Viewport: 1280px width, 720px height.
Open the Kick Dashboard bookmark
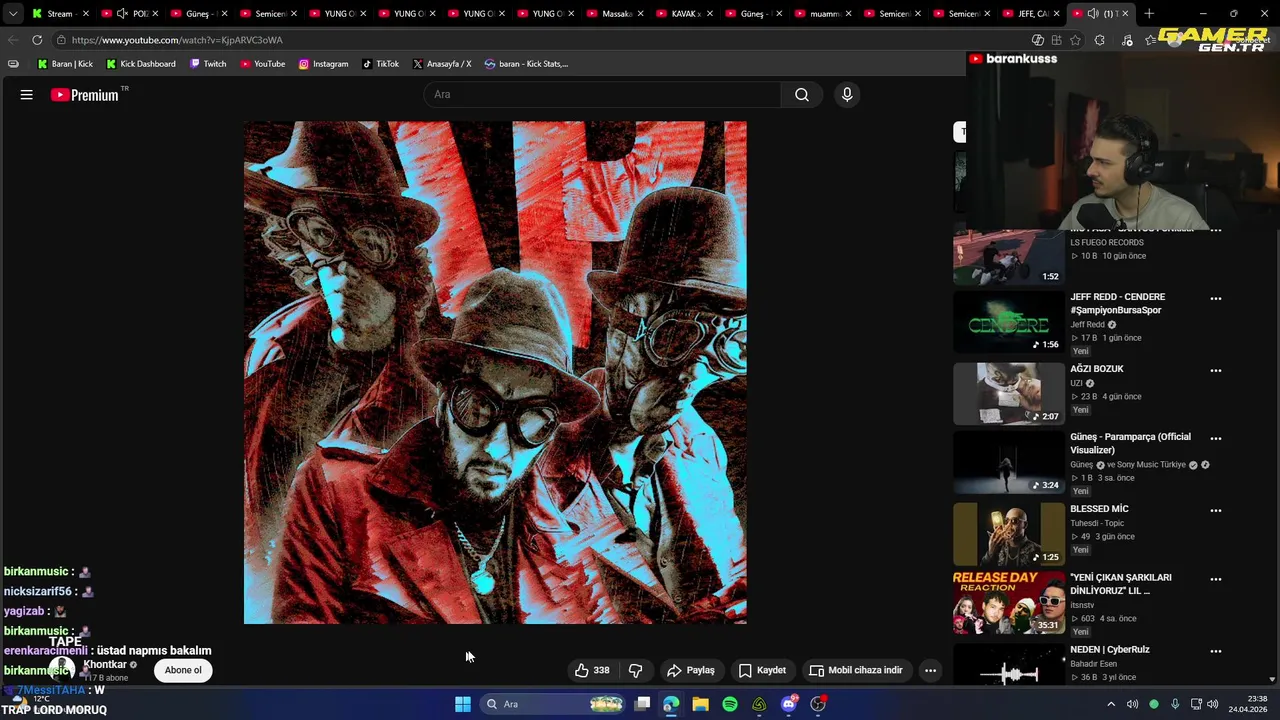coord(141,64)
